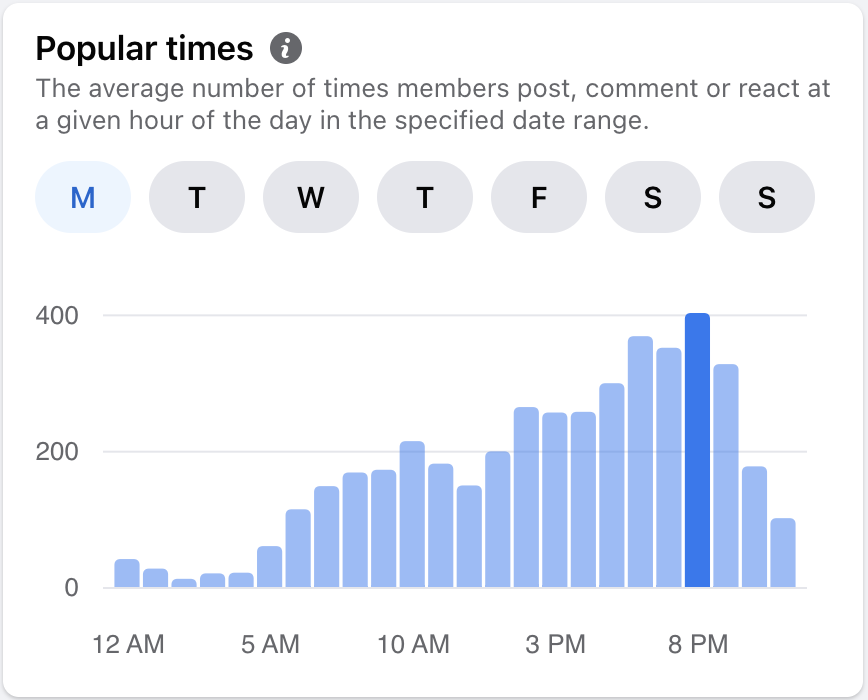Select Monday in the day selector

[83, 197]
